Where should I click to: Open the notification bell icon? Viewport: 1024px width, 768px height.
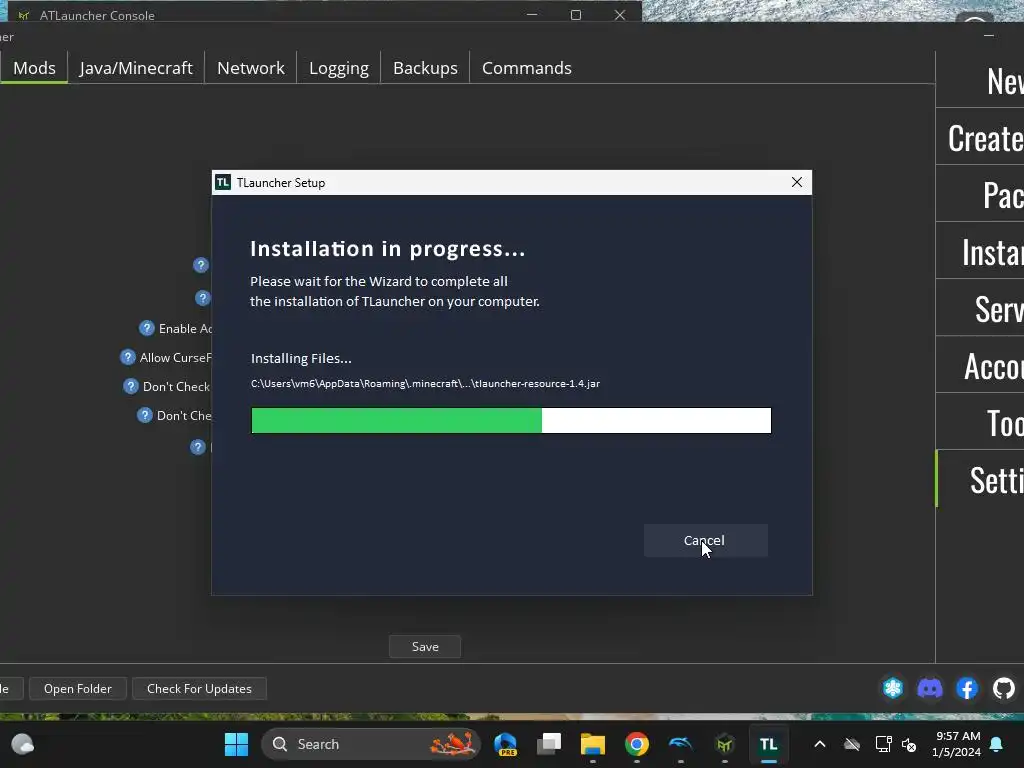(x=997, y=744)
